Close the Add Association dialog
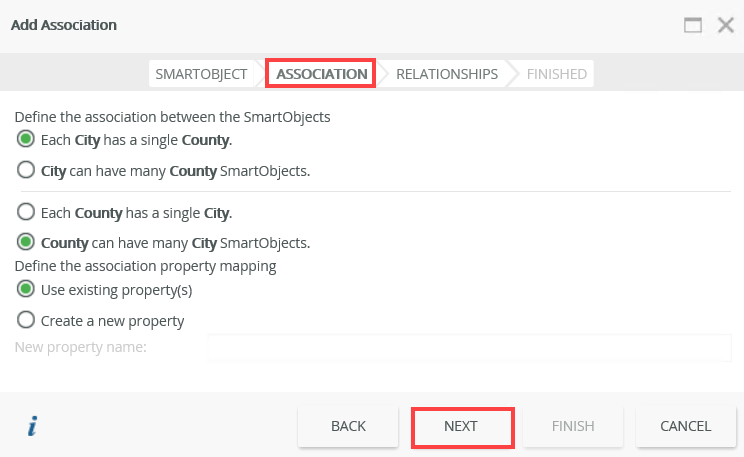Image resolution: width=744 pixels, height=457 pixels. tap(726, 25)
